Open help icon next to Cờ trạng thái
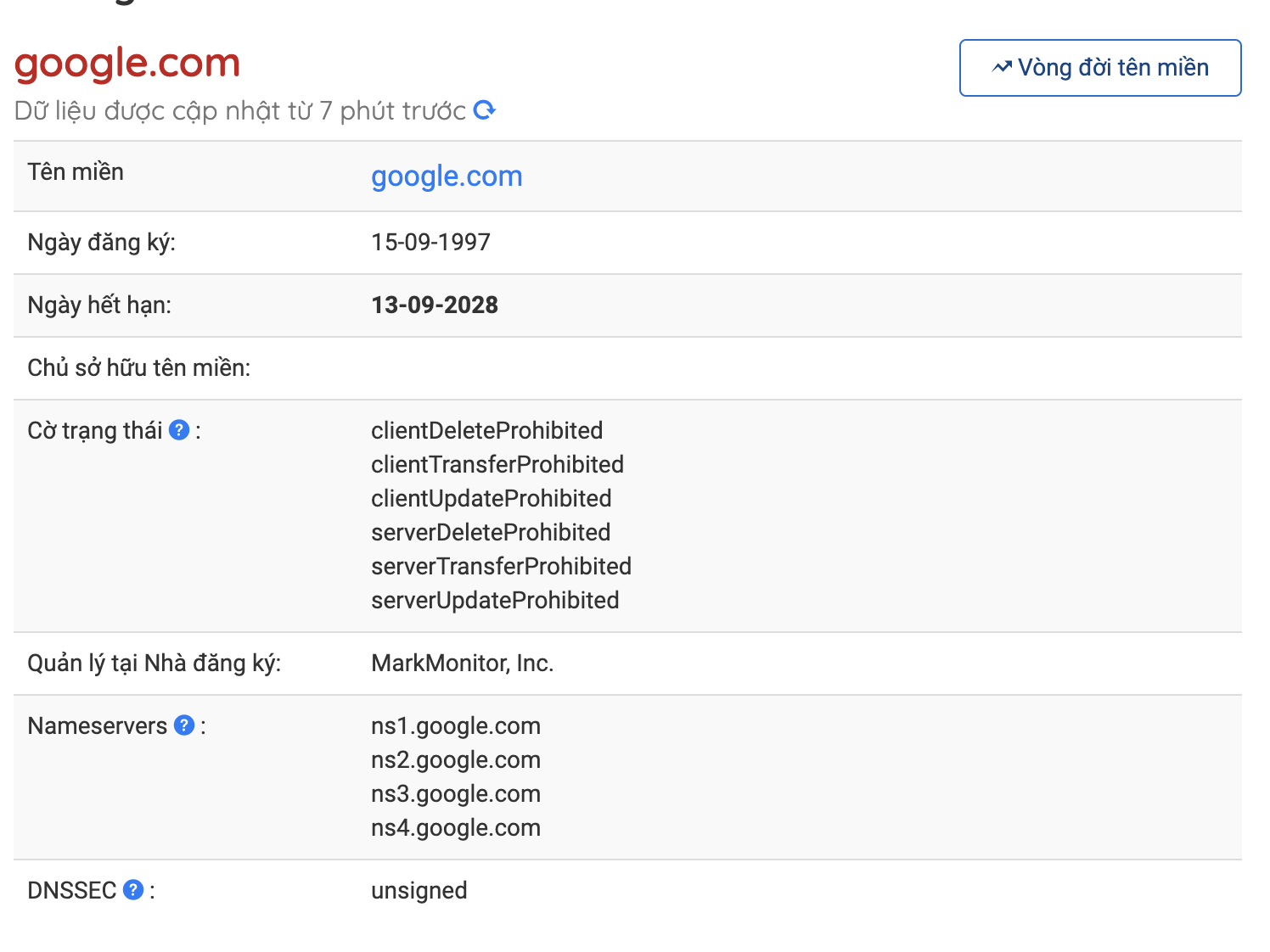This screenshot has width=1270, height=952. click(179, 430)
